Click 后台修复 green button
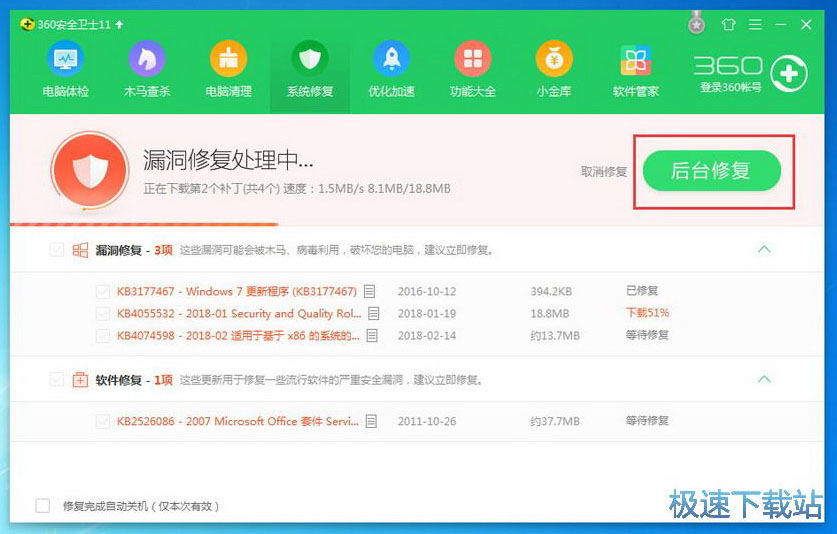This screenshot has height=534, width=837. click(712, 170)
